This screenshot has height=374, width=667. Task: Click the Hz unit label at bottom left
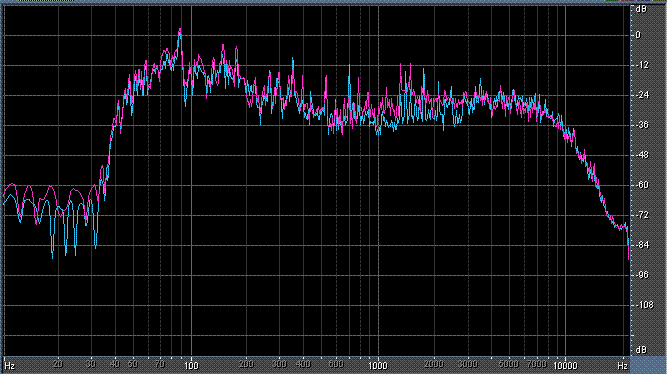tap(9, 366)
